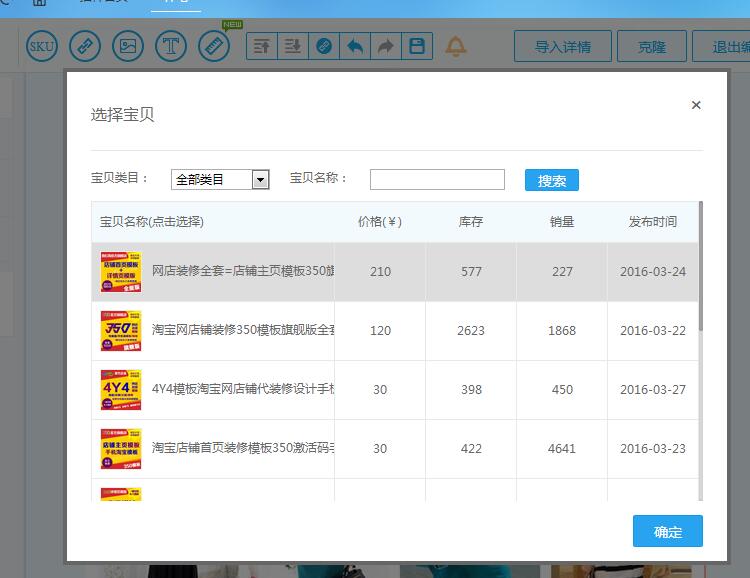Confirm selection with 确定 button

pyautogui.click(x=668, y=531)
